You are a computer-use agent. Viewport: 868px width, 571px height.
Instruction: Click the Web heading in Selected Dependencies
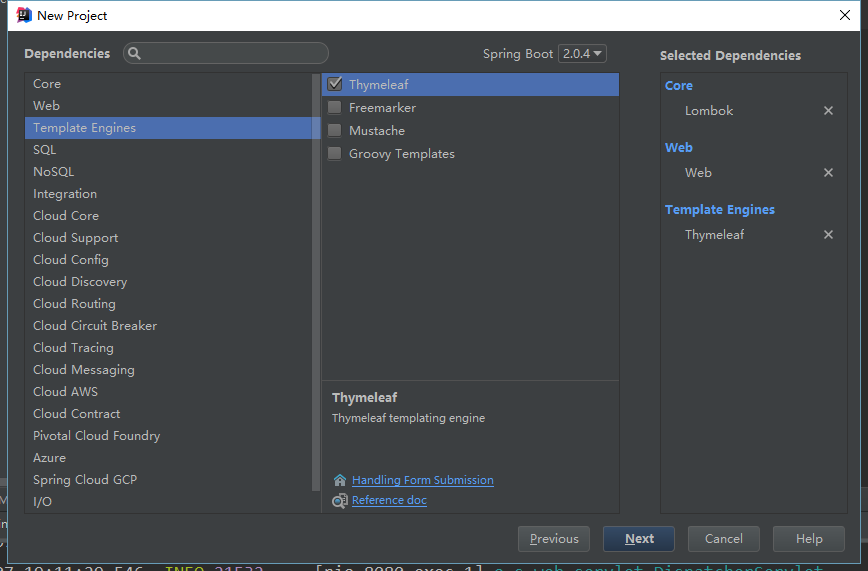pyautogui.click(x=679, y=148)
